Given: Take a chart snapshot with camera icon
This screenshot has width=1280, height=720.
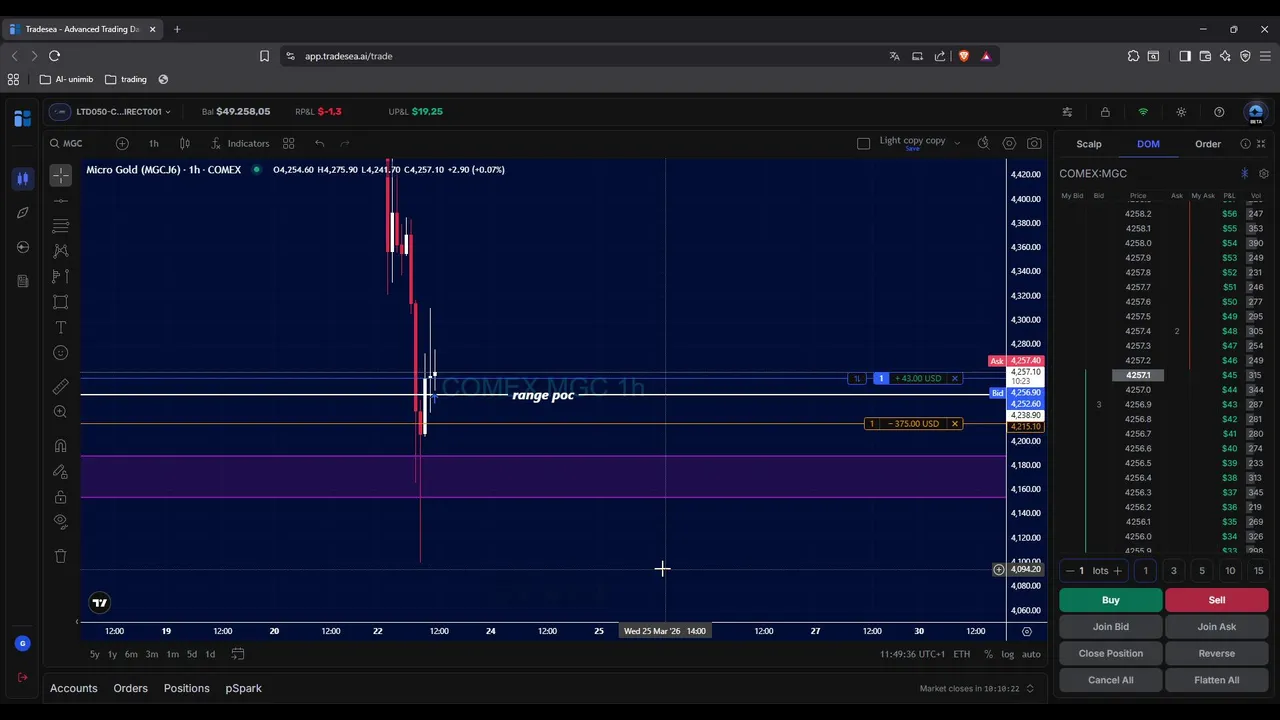Looking at the screenshot, I should pyautogui.click(x=1034, y=144).
